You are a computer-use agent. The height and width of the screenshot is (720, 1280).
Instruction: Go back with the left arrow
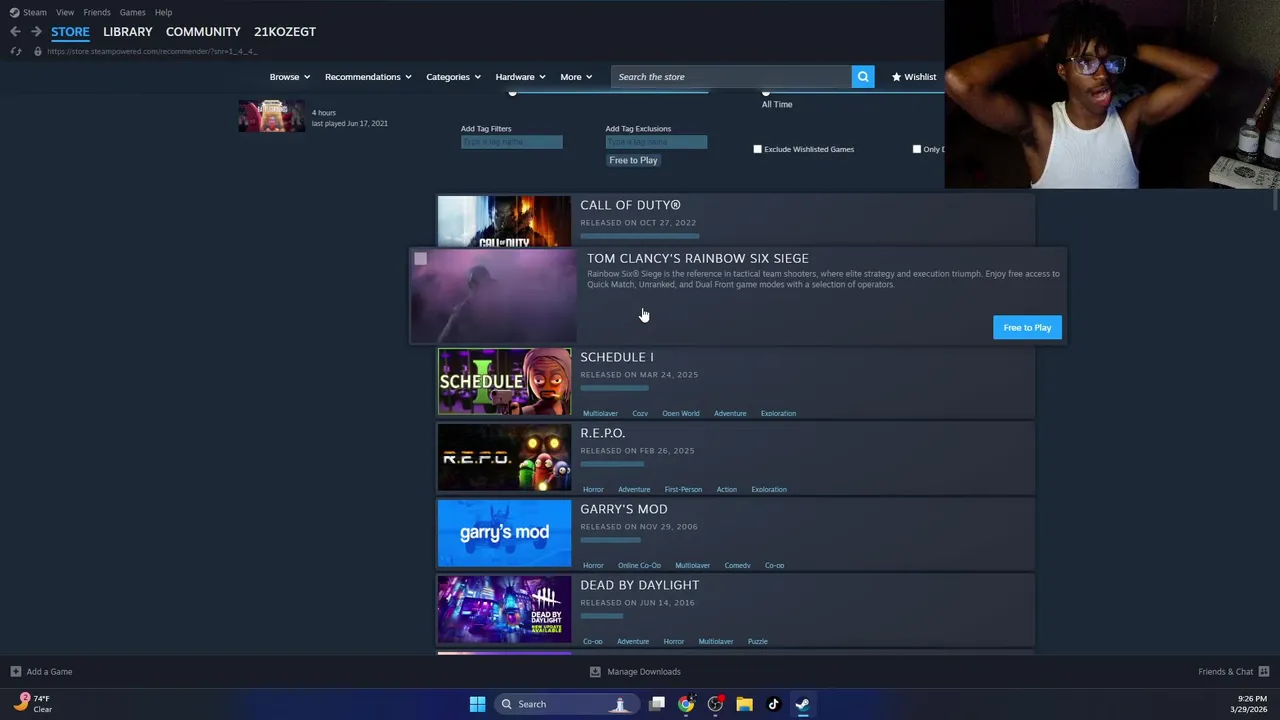(15, 32)
